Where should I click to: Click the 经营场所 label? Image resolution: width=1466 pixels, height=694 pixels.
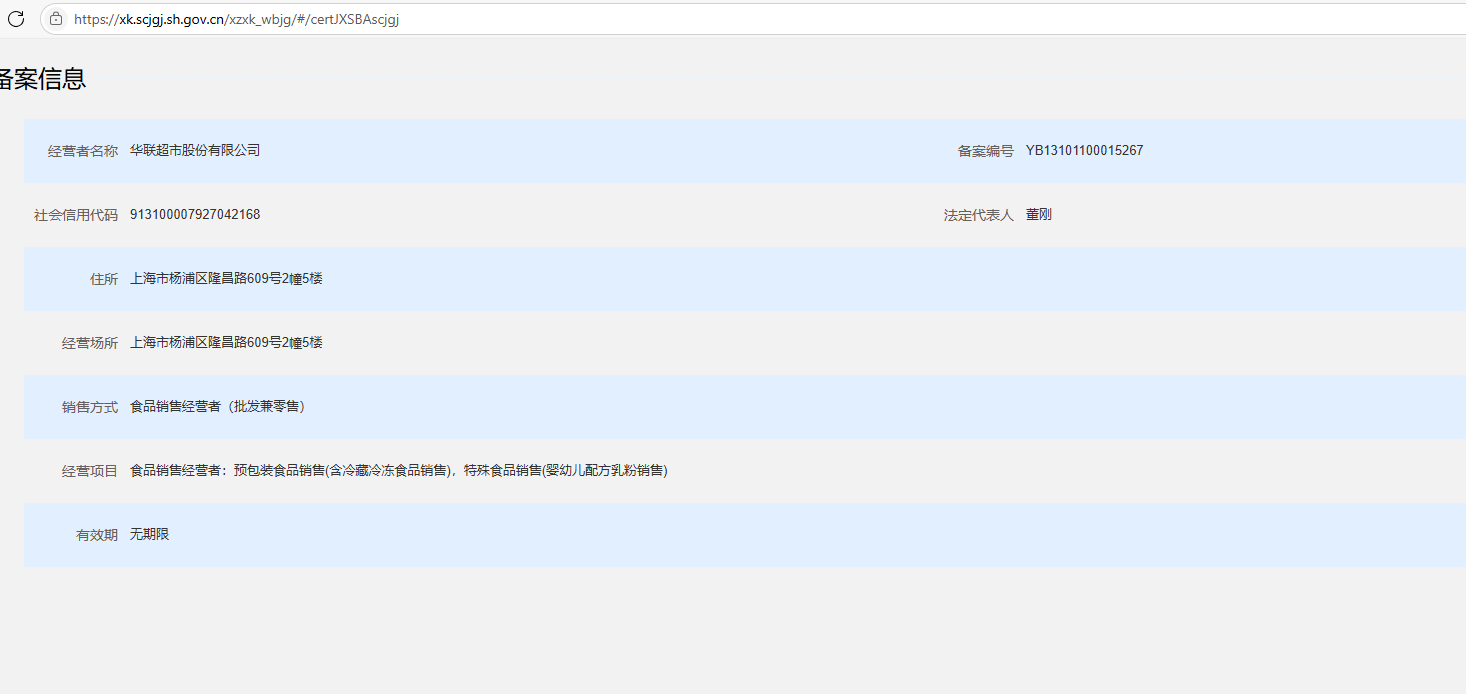(90, 343)
